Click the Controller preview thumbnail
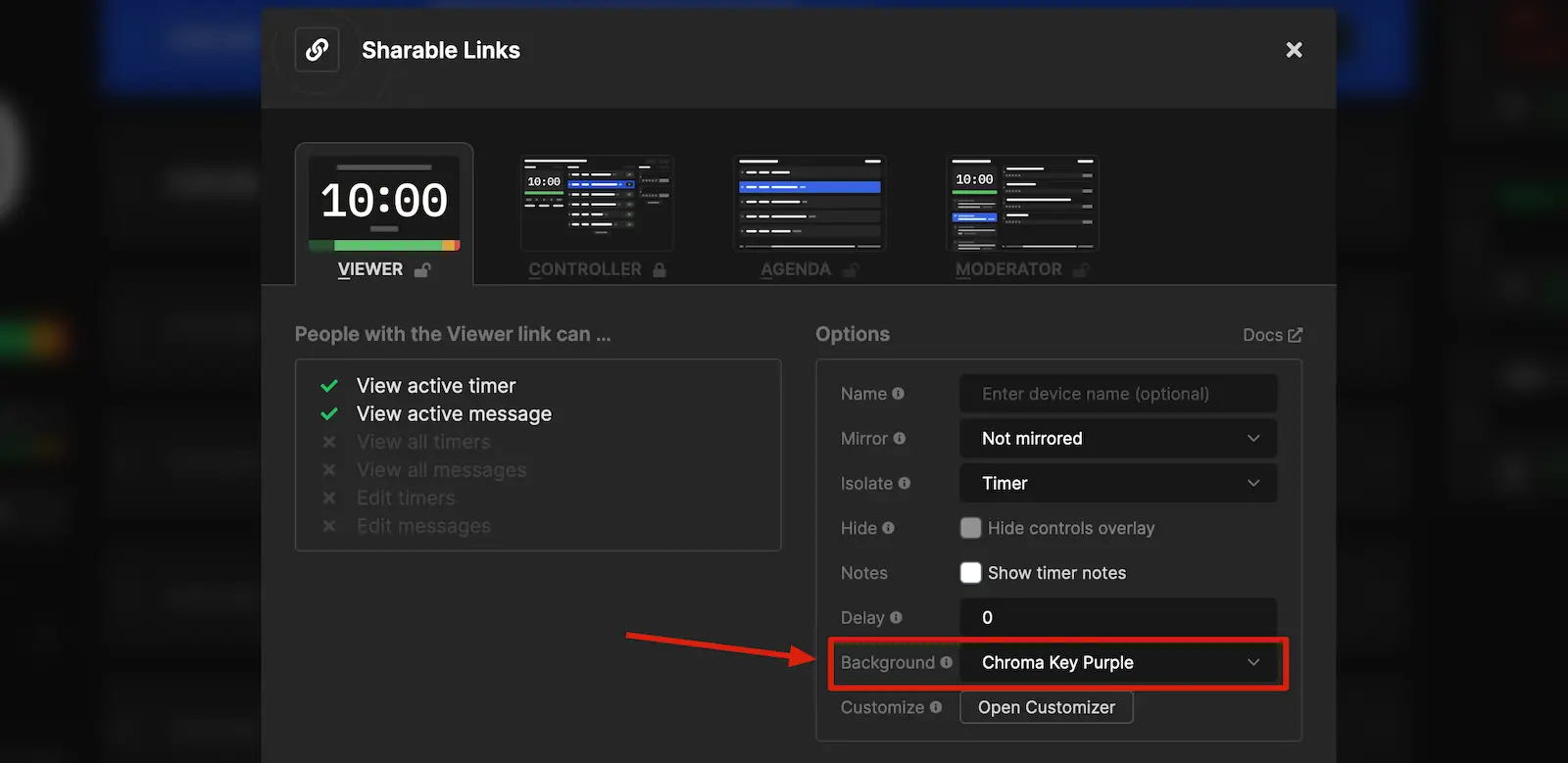The image size is (1568, 763). coord(597,204)
